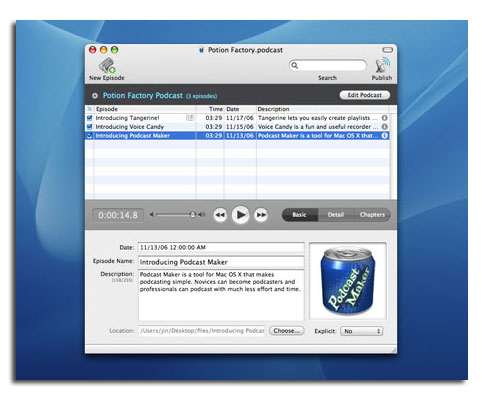The height and width of the screenshot is (399, 482).
Task: Open info for Introducing Voice Candy episode
Action: point(384,127)
